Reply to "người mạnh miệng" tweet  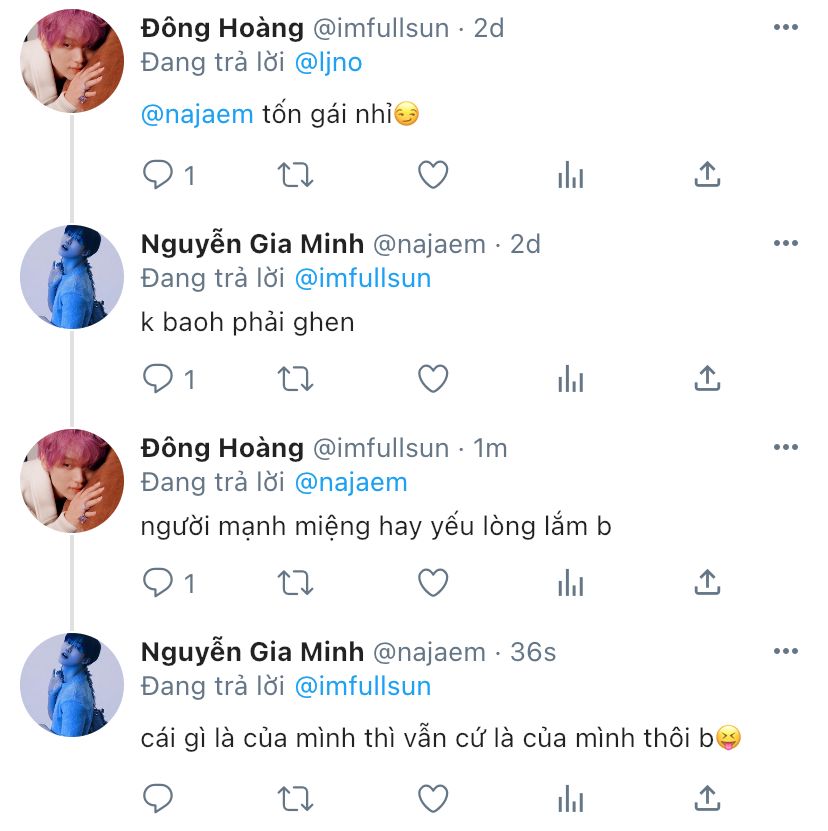[x=159, y=582]
